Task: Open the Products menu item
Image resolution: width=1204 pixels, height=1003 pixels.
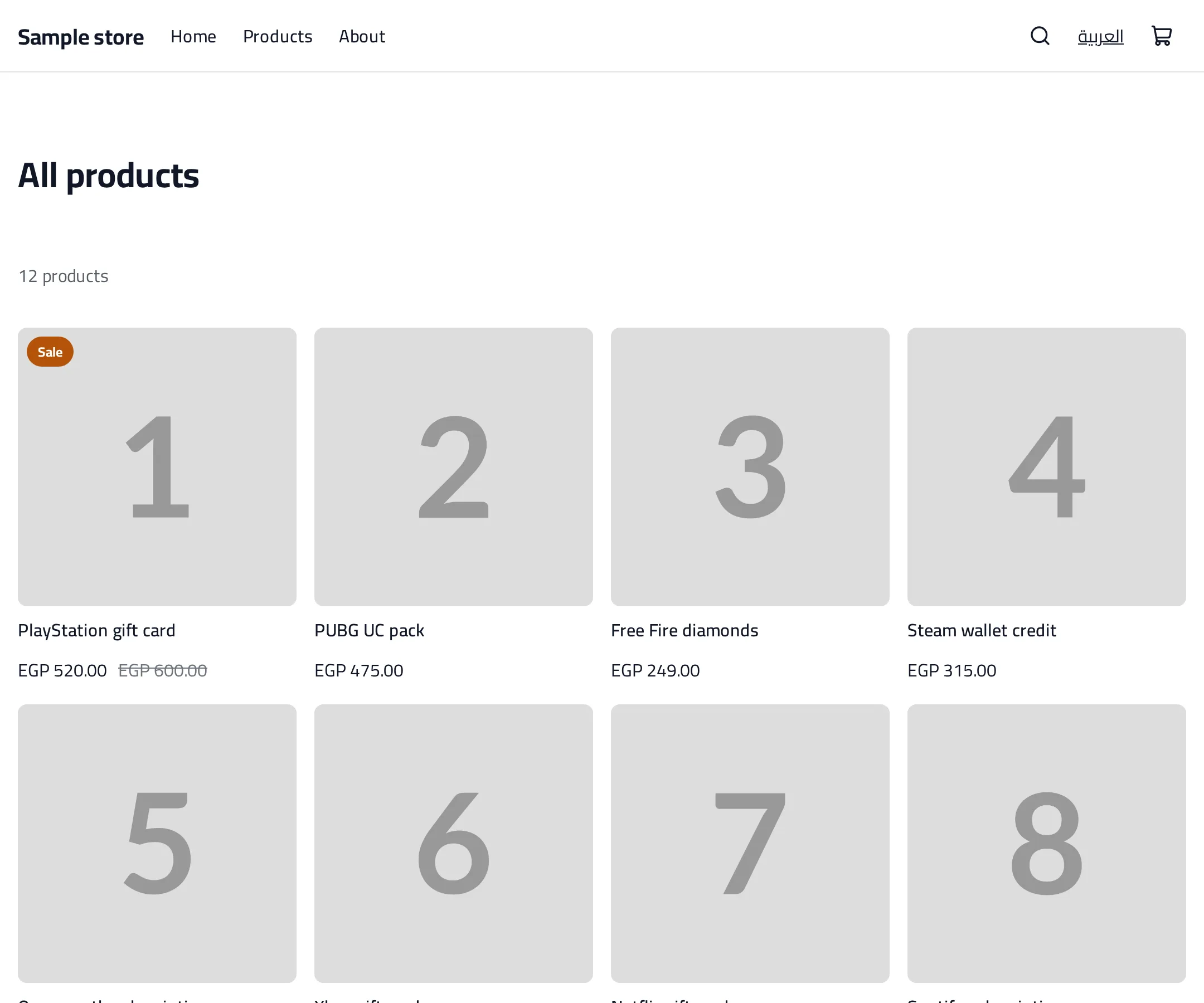Action: click(278, 36)
